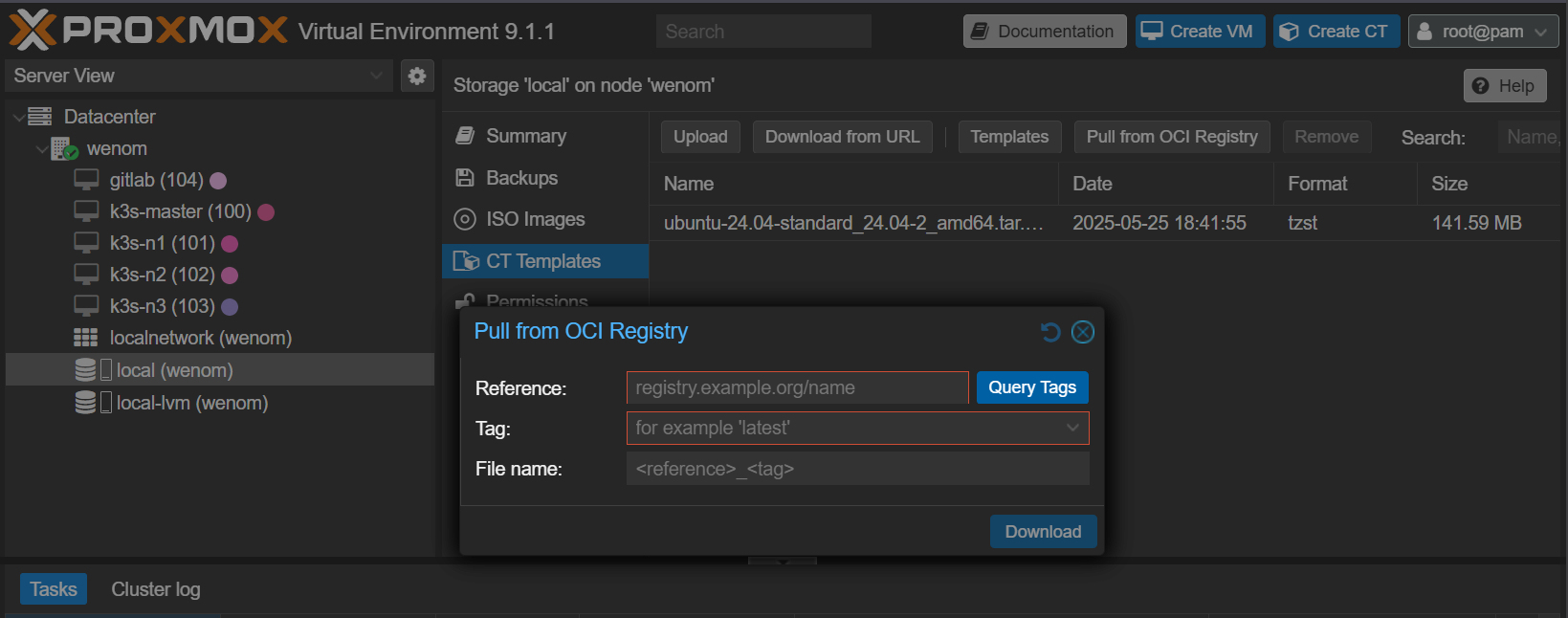The image size is (1568, 618).
Task: Open the Server View dropdown
Action: point(376,76)
